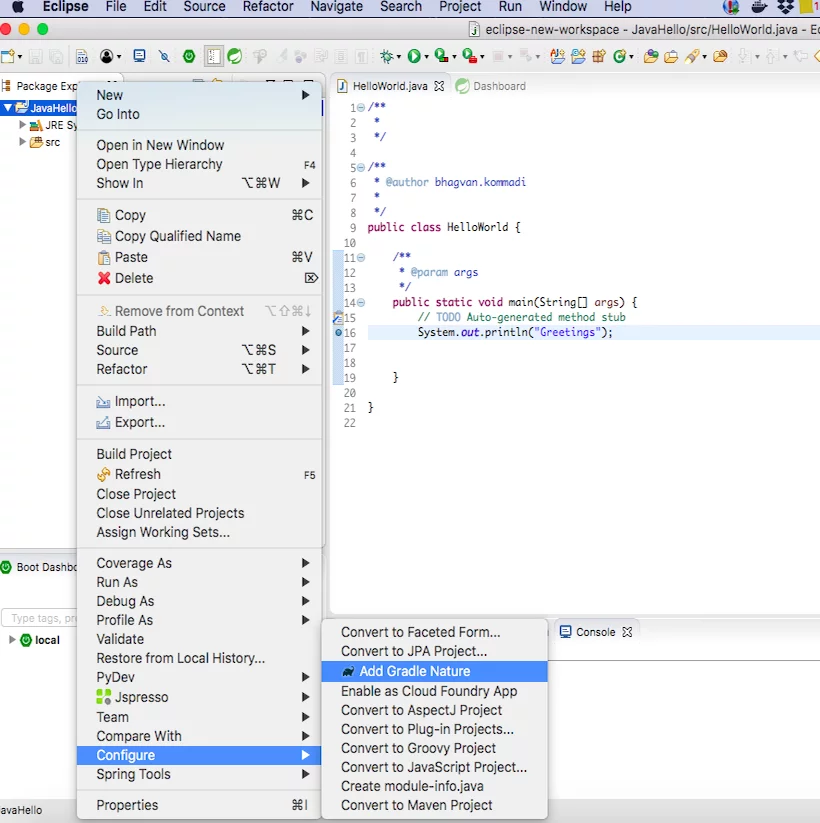Open dropdown arrow beside Run button
The image size is (820, 823).
tap(426, 57)
